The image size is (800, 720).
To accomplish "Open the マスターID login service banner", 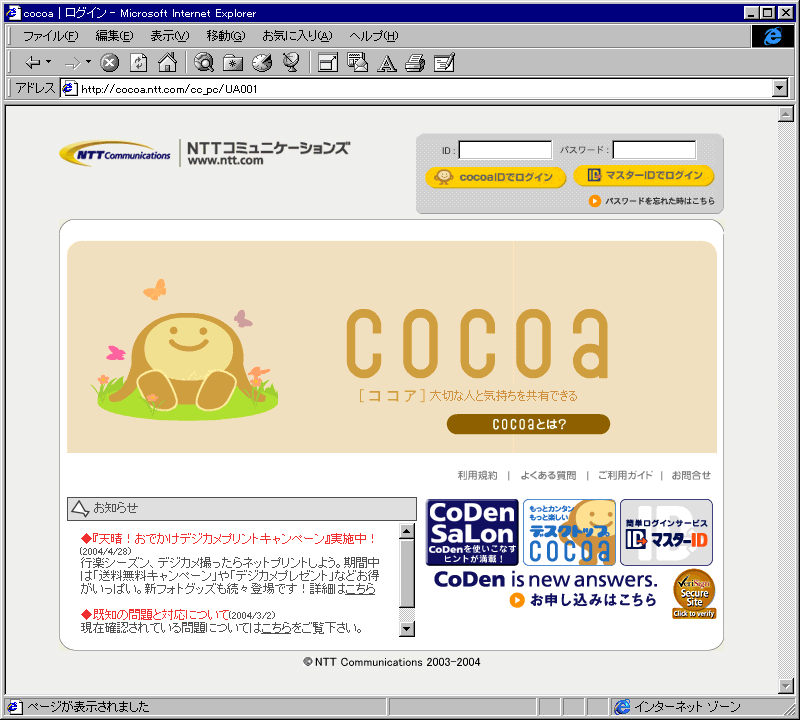I will [x=666, y=532].
